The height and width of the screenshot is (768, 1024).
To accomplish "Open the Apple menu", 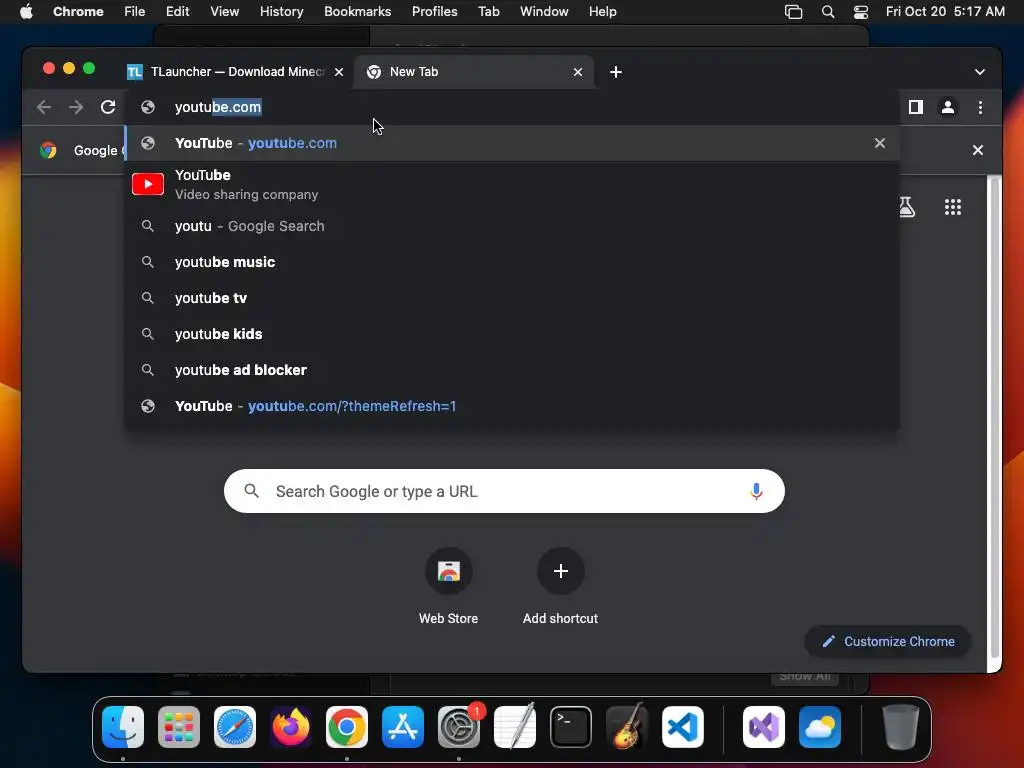I will click(x=26, y=12).
